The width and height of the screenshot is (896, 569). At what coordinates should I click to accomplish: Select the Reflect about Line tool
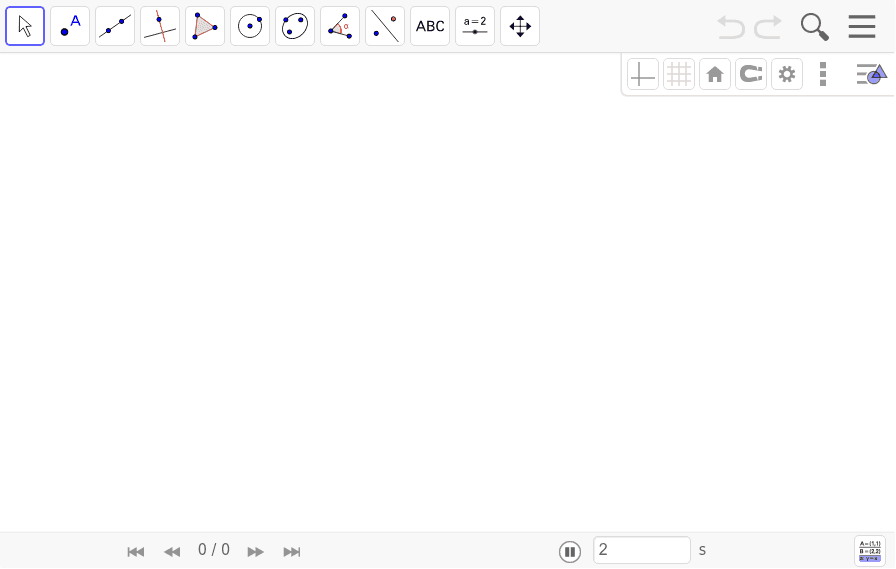[385, 26]
